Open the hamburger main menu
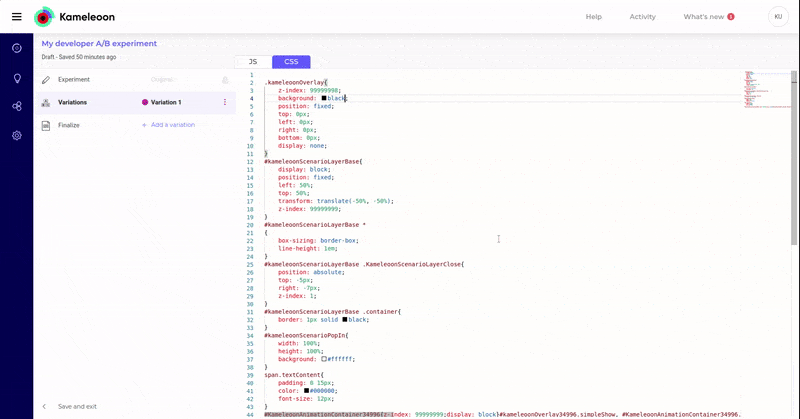 tap(16, 16)
